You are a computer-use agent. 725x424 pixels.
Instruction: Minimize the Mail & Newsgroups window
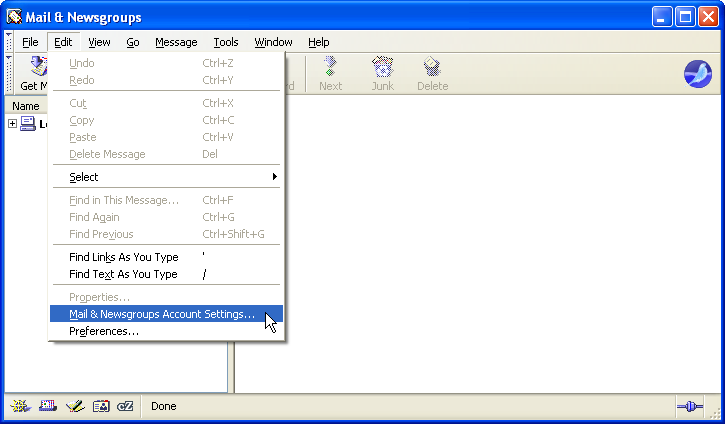coord(662,17)
